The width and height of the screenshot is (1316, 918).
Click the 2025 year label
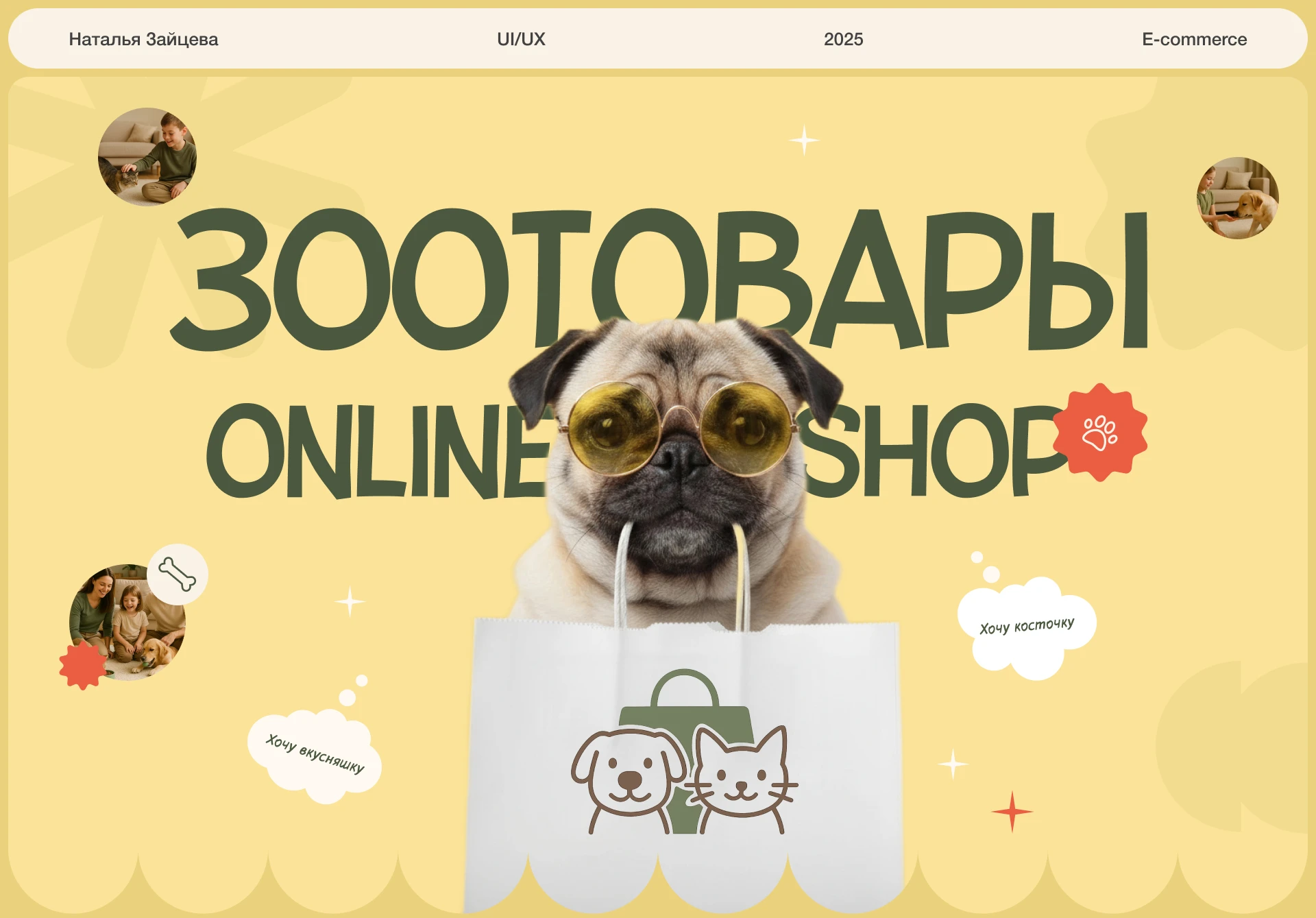(843, 39)
